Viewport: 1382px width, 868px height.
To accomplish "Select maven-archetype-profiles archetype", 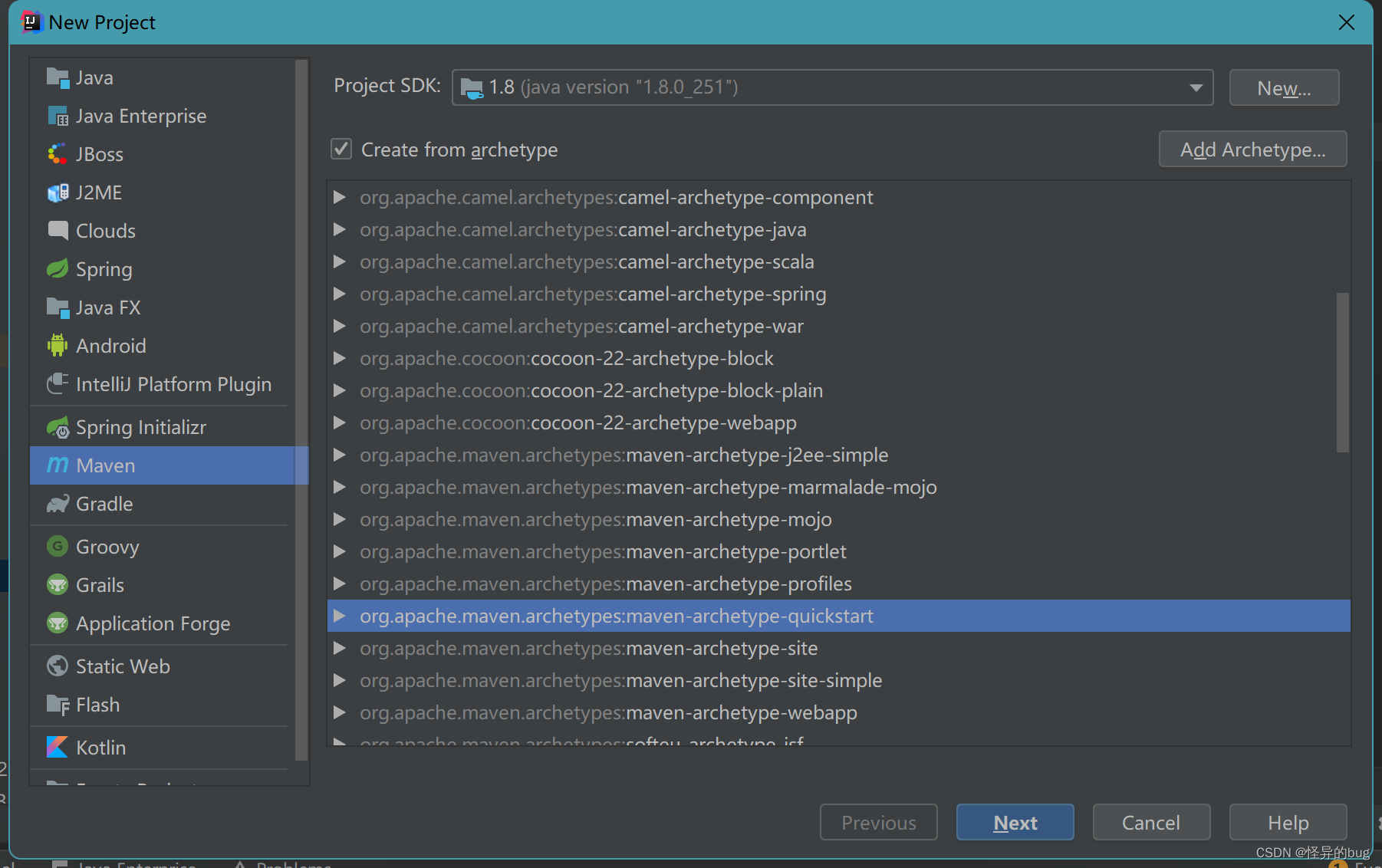I will point(838,584).
